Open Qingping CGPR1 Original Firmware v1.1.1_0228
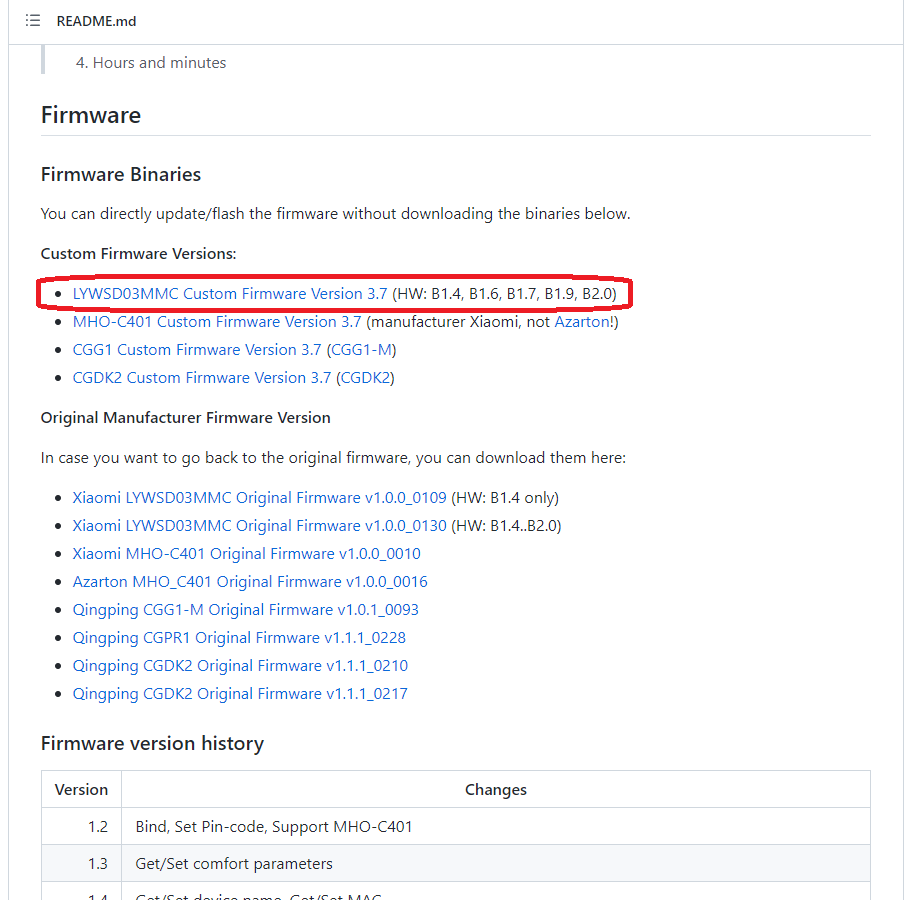 pos(239,638)
